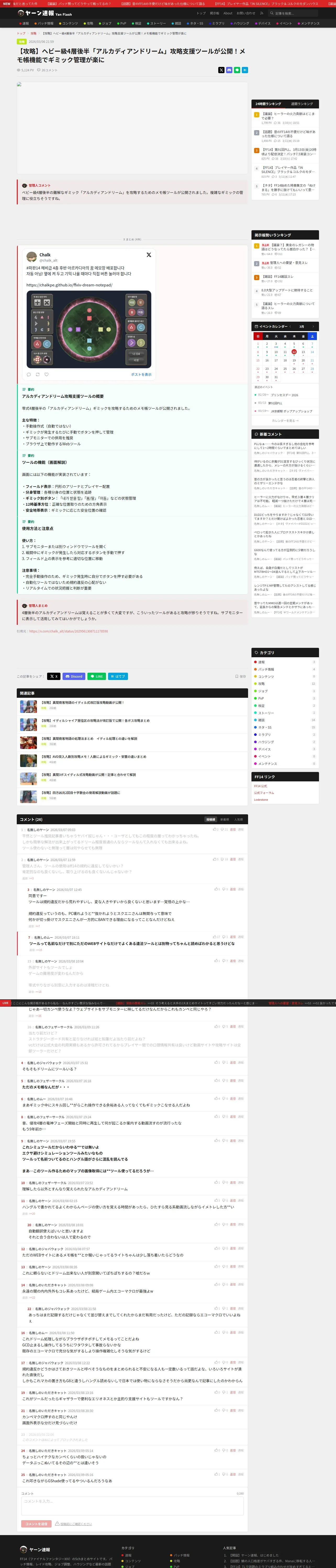Click 返信 on comment 7

pos(232,937)
